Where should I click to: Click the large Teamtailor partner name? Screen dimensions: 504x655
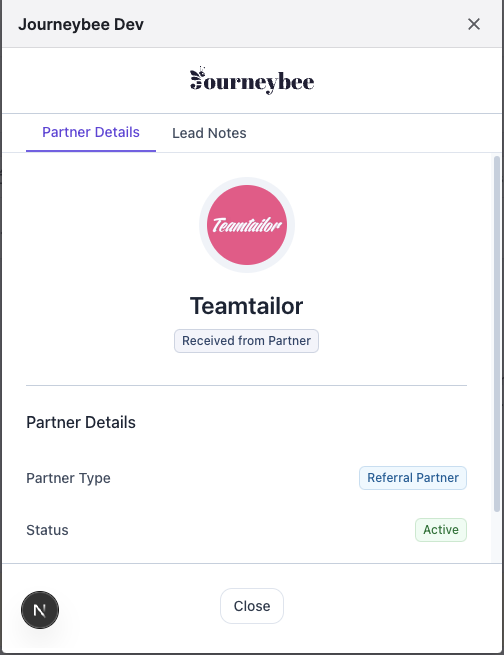[x=246, y=306]
